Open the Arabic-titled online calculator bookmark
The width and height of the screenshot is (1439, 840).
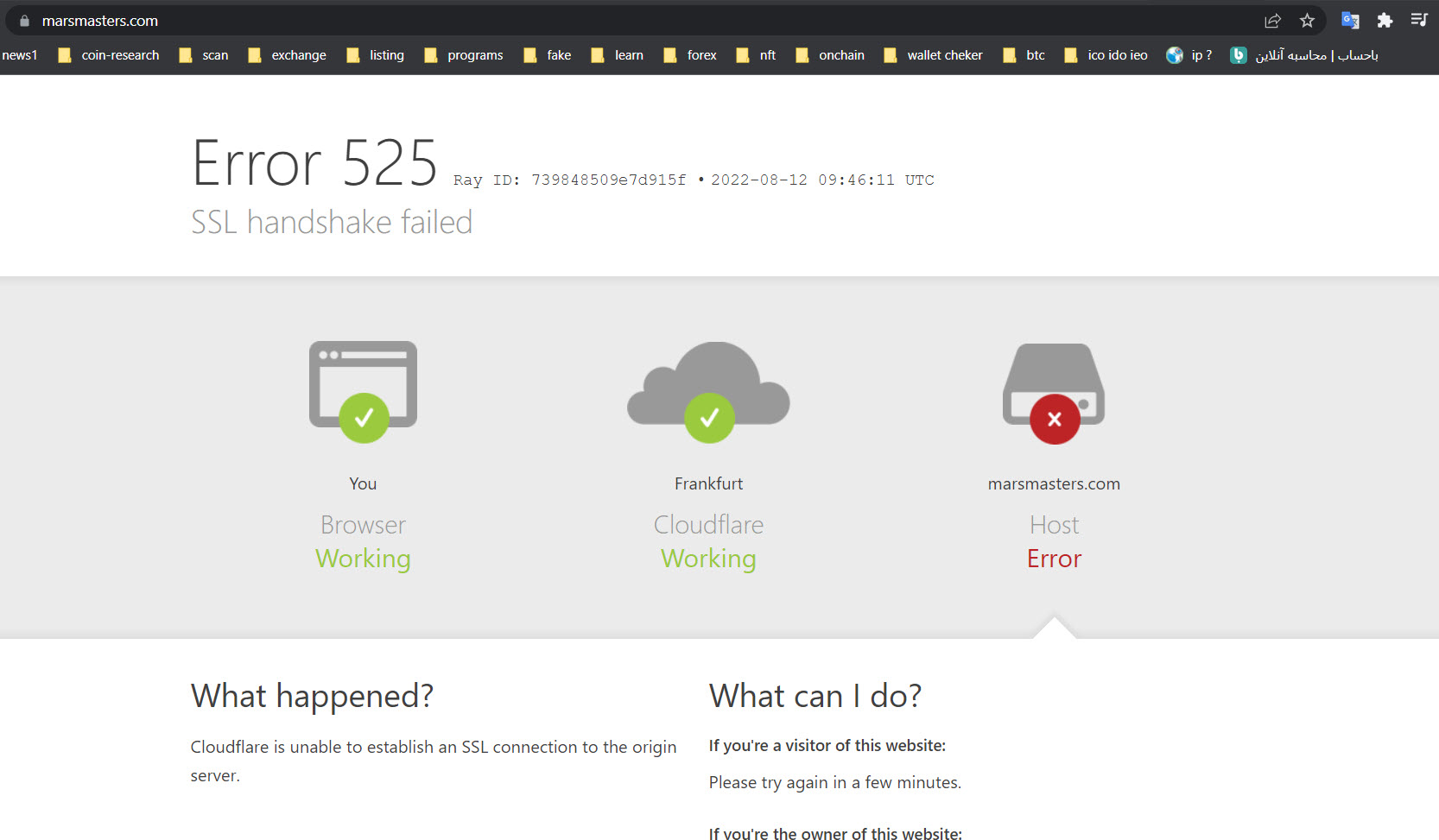pos(1304,55)
